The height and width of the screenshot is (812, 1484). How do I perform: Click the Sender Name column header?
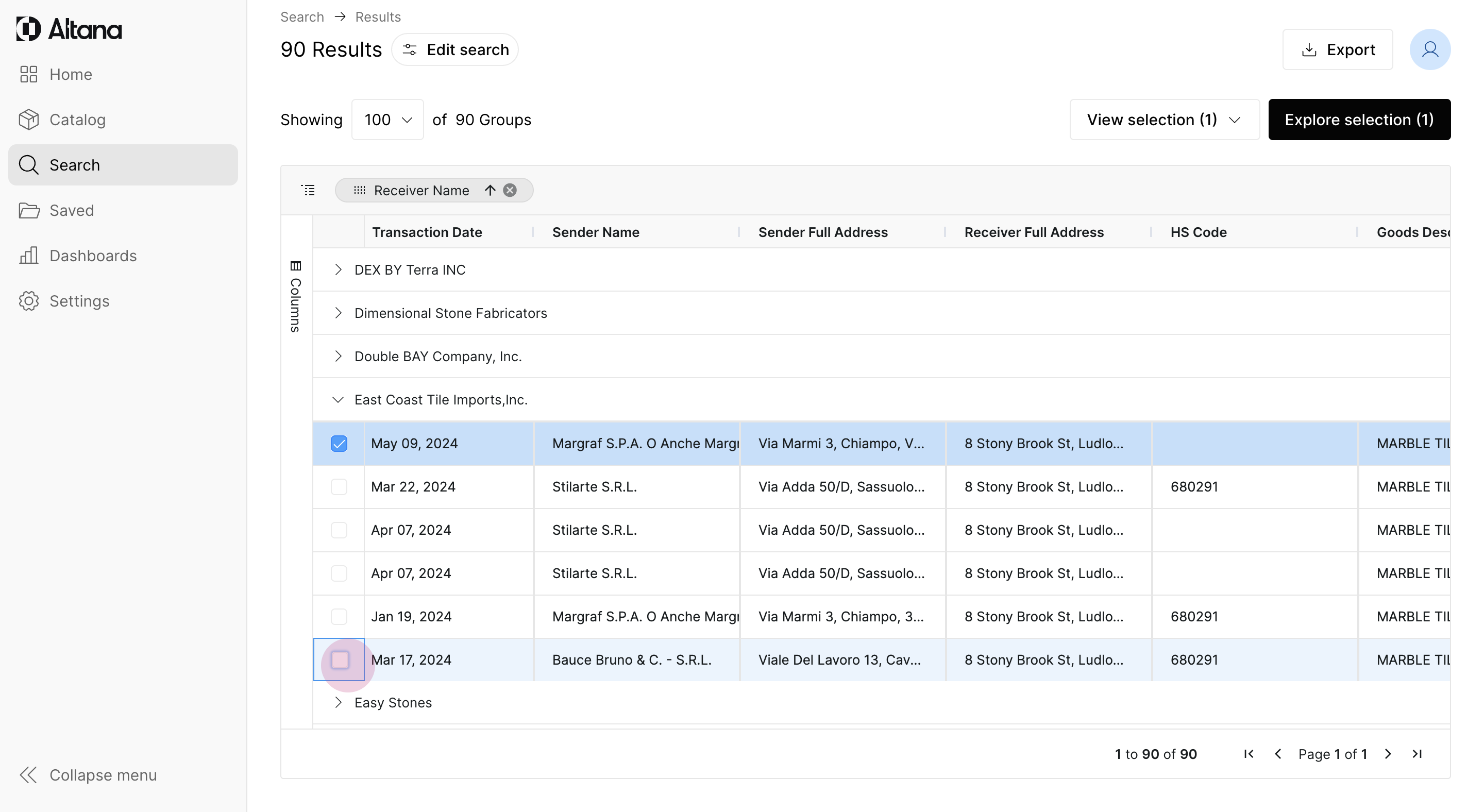coord(596,232)
